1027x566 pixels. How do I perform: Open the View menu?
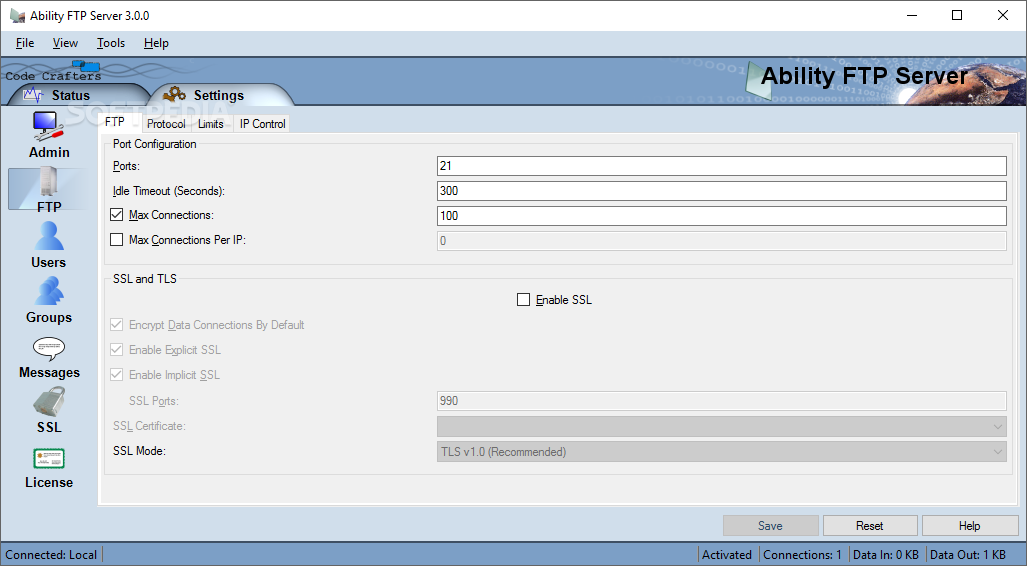click(65, 43)
